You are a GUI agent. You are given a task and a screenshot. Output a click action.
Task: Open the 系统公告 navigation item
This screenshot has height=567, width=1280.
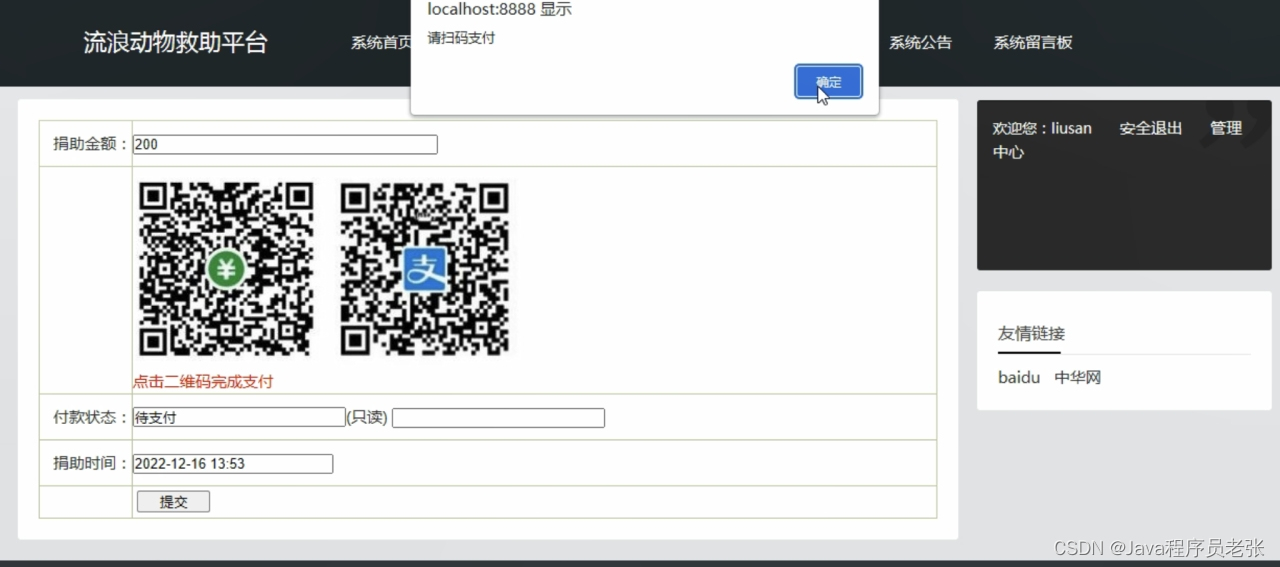pos(920,43)
